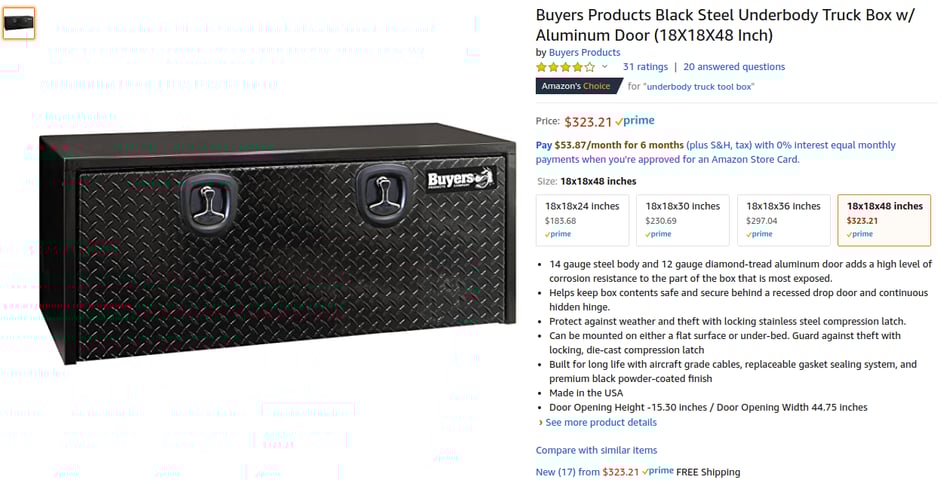This screenshot has width=950, height=486.
Task: Expand See more product details
Action: coord(601,423)
